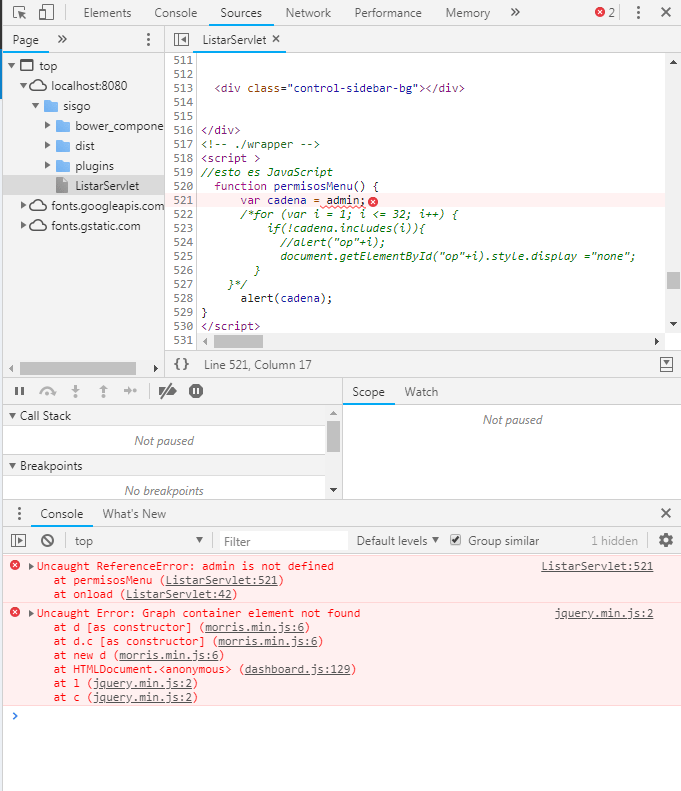The image size is (681, 791).
Task: Switch to the top Console tab
Action: pos(176,13)
